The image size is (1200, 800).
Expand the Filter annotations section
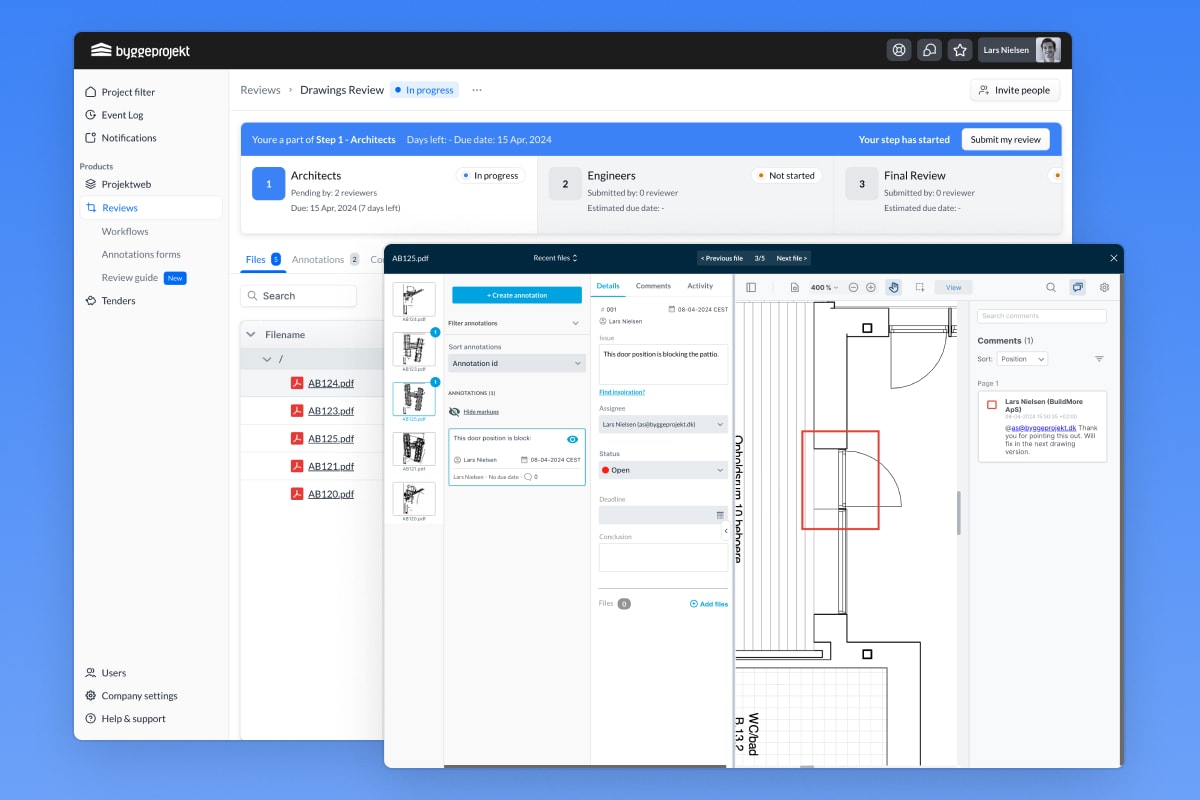click(x=516, y=323)
